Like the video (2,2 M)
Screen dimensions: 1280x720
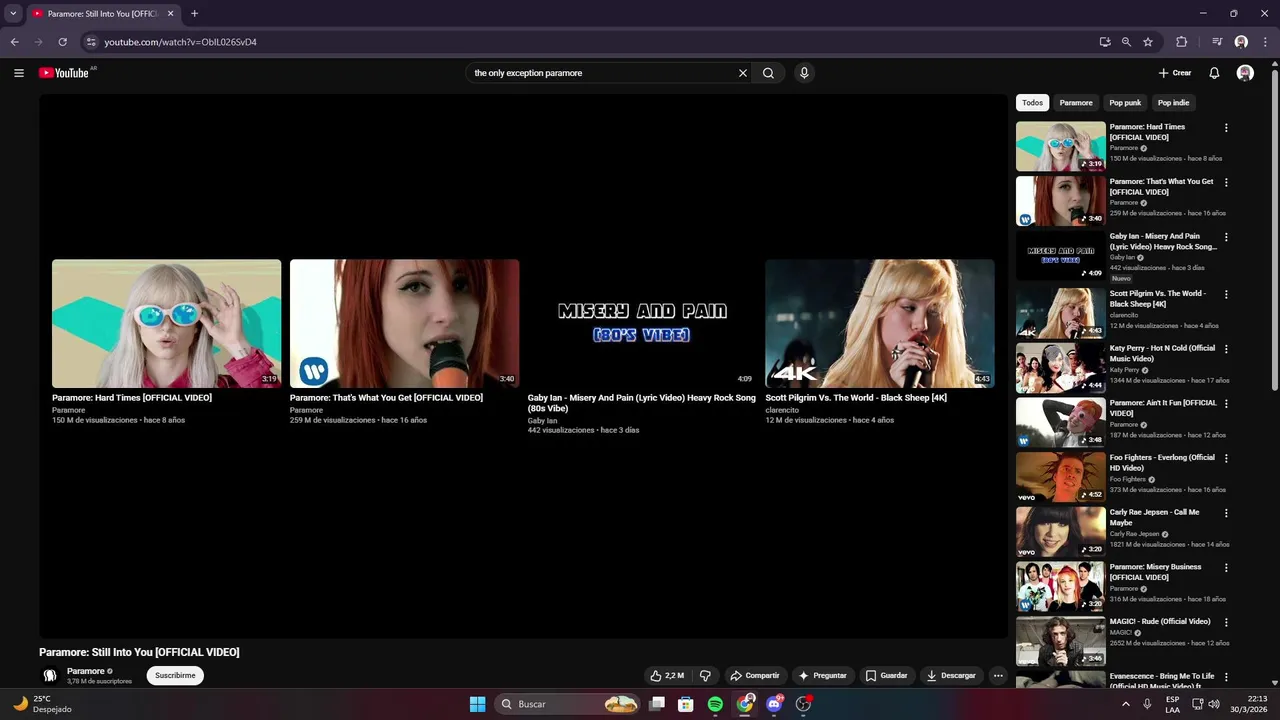[667, 676]
